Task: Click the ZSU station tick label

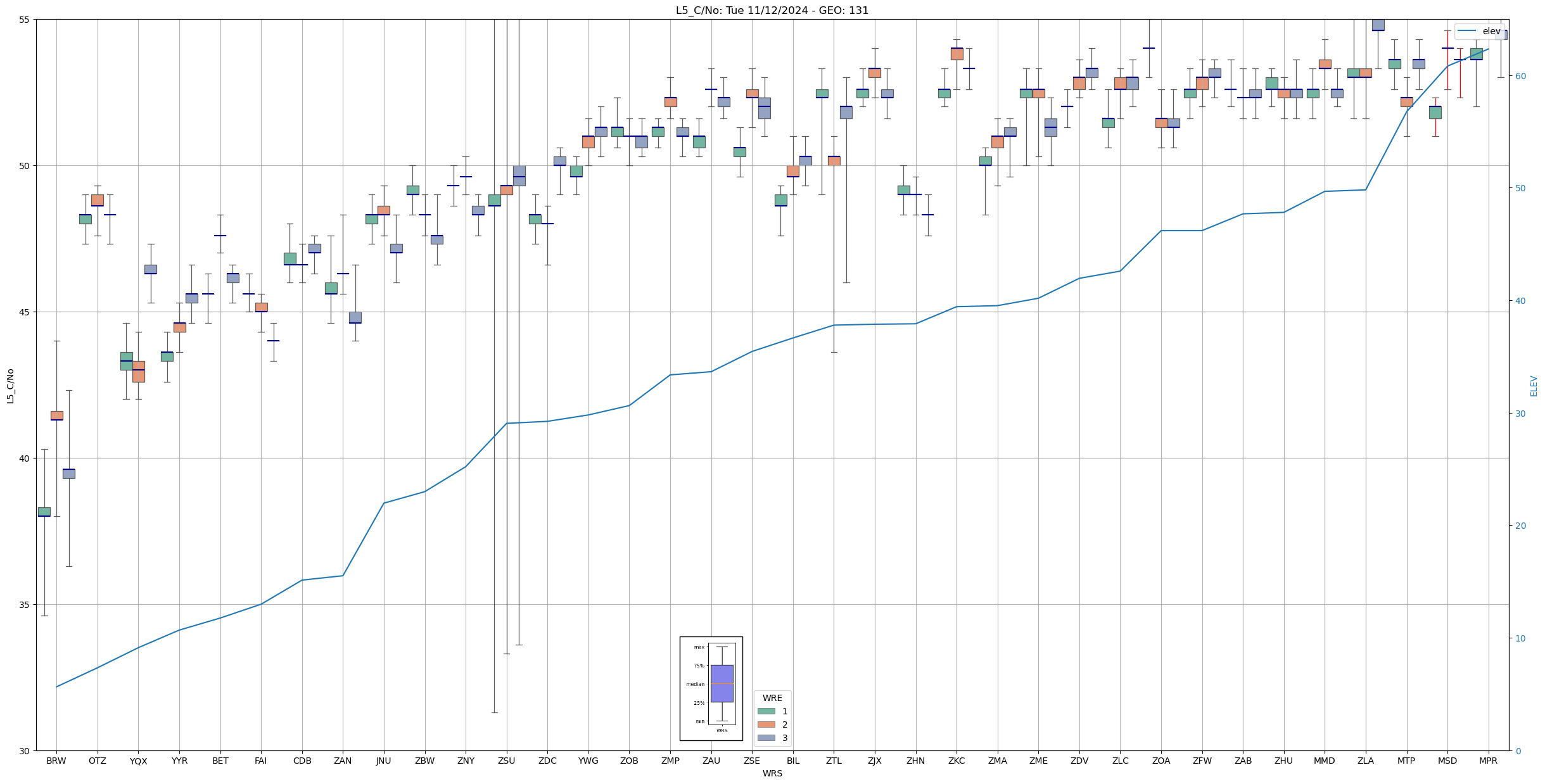Action: (506, 761)
